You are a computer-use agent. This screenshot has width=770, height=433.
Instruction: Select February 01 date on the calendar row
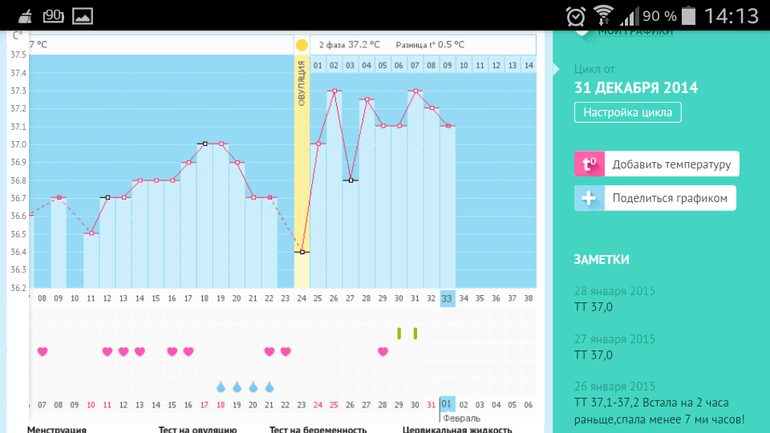(447, 404)
